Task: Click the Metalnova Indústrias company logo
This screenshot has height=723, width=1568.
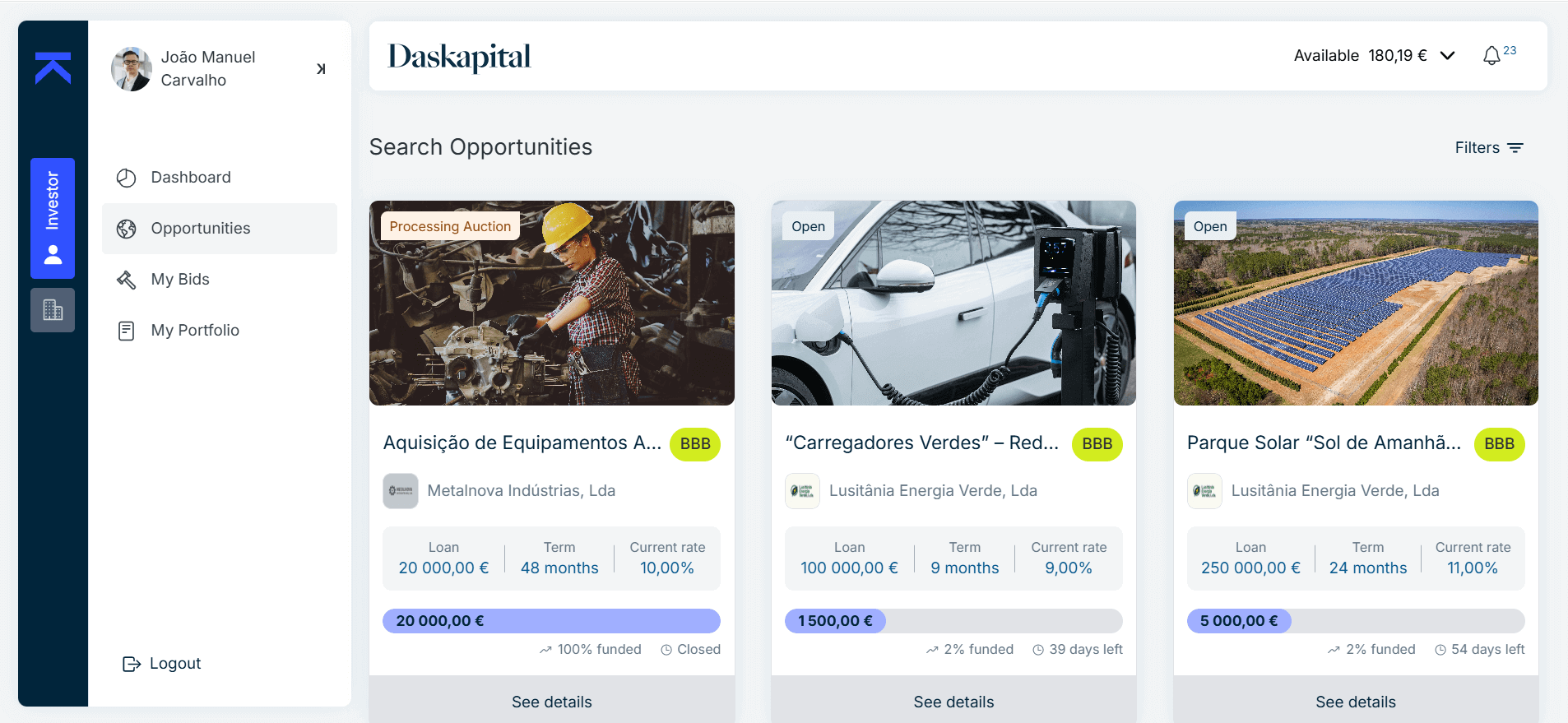Action: click(x=401, y=491)
